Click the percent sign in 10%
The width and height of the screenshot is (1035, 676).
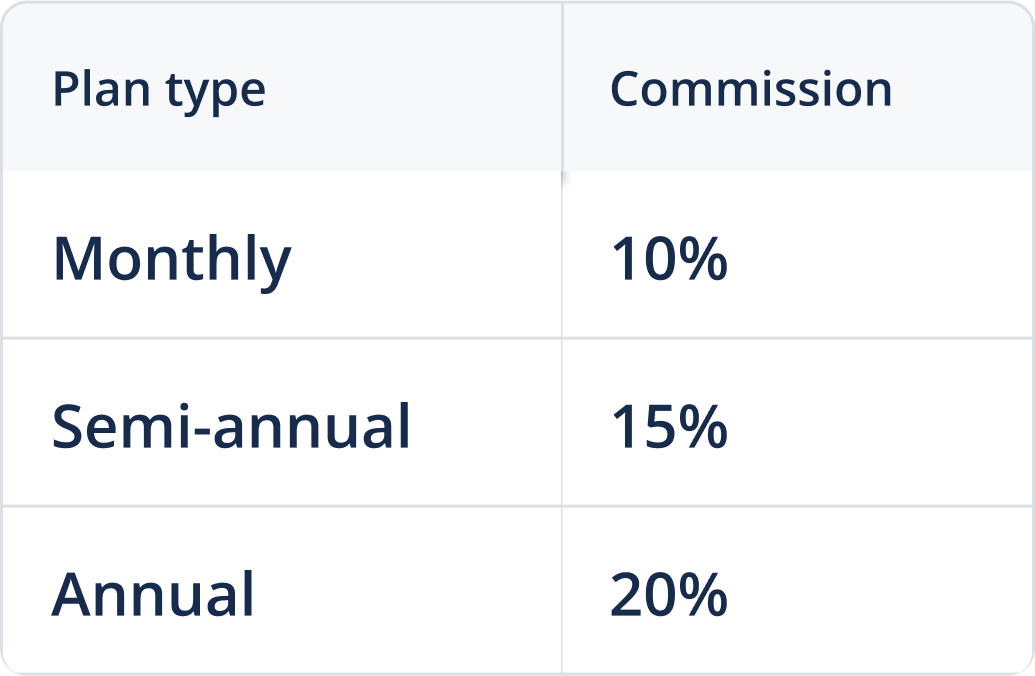tap(703, 259)
